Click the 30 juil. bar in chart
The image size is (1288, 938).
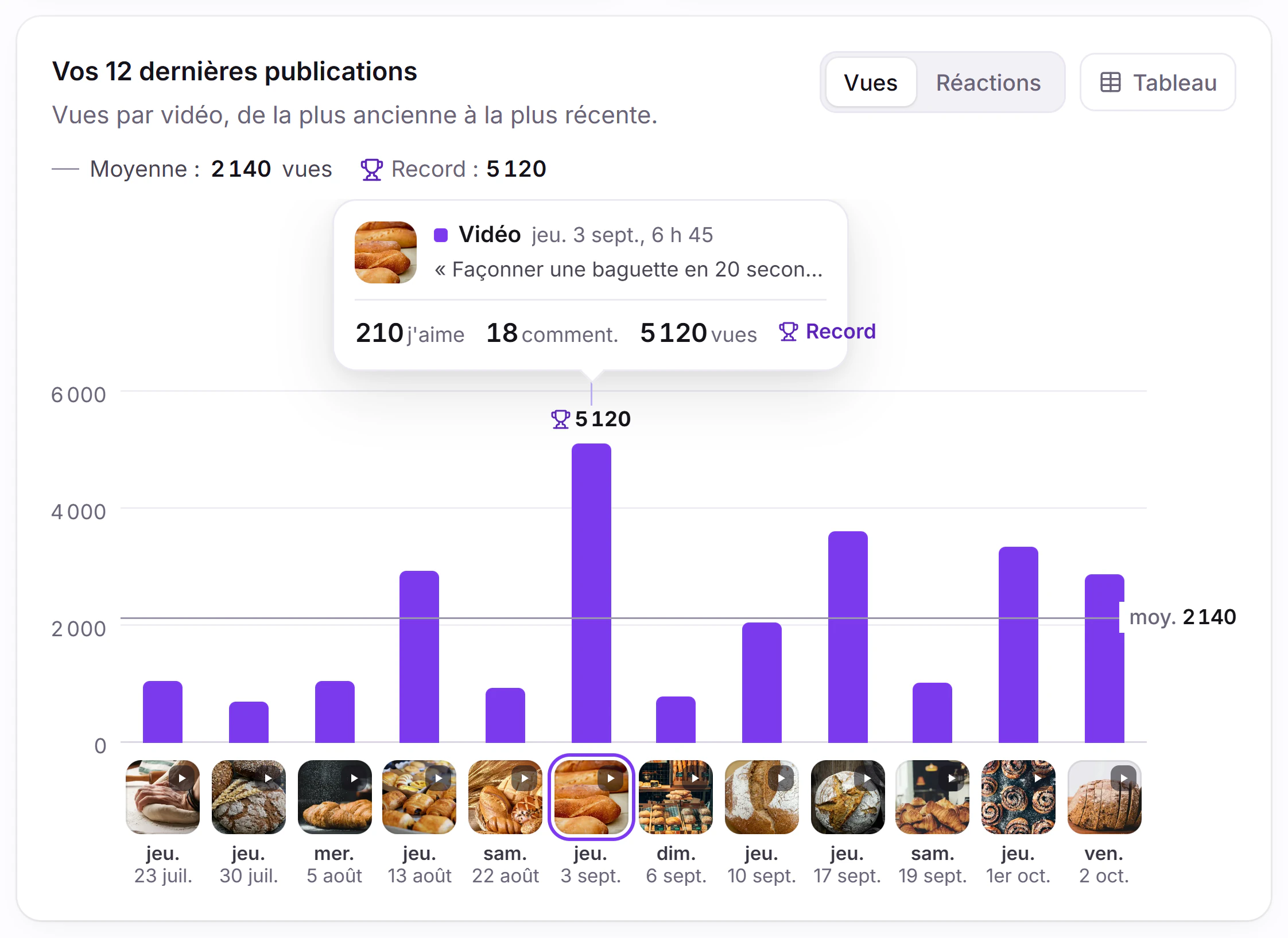tap(249, 722)
